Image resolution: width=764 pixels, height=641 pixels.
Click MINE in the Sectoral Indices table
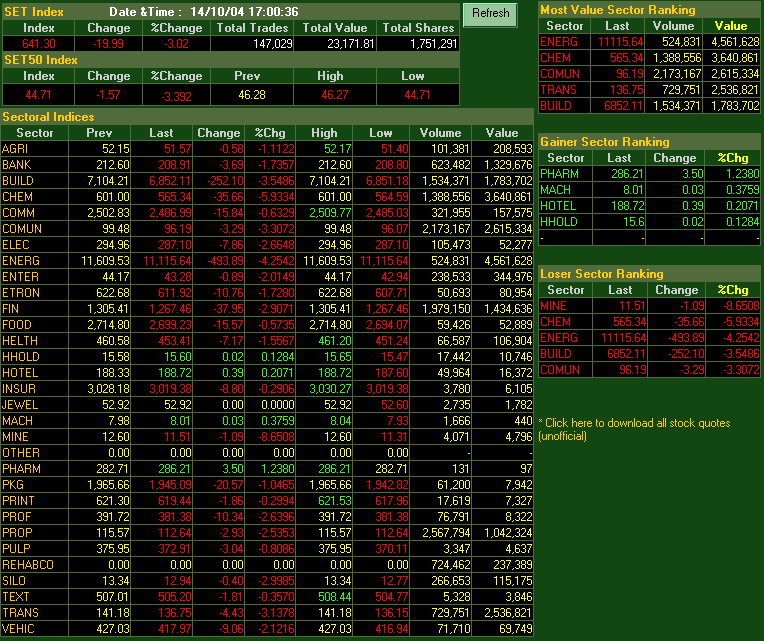tap(16, 437)
